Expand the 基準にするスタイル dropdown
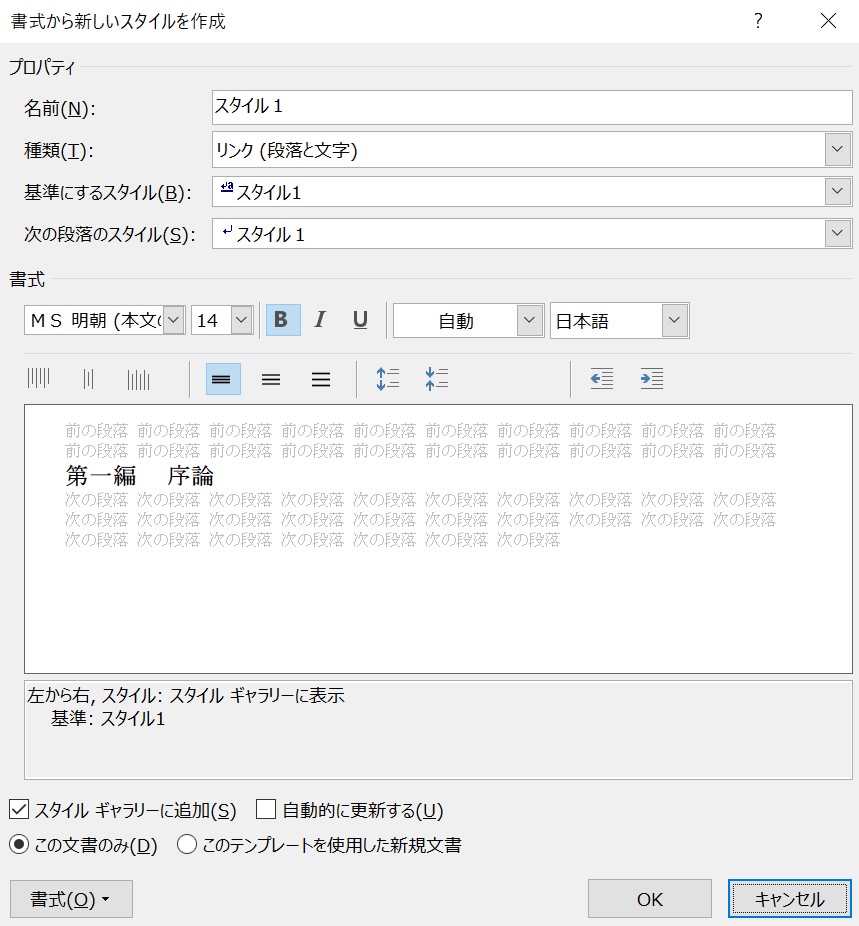The width and height of the screenshot is (859, 926). (x=837, y=192)
